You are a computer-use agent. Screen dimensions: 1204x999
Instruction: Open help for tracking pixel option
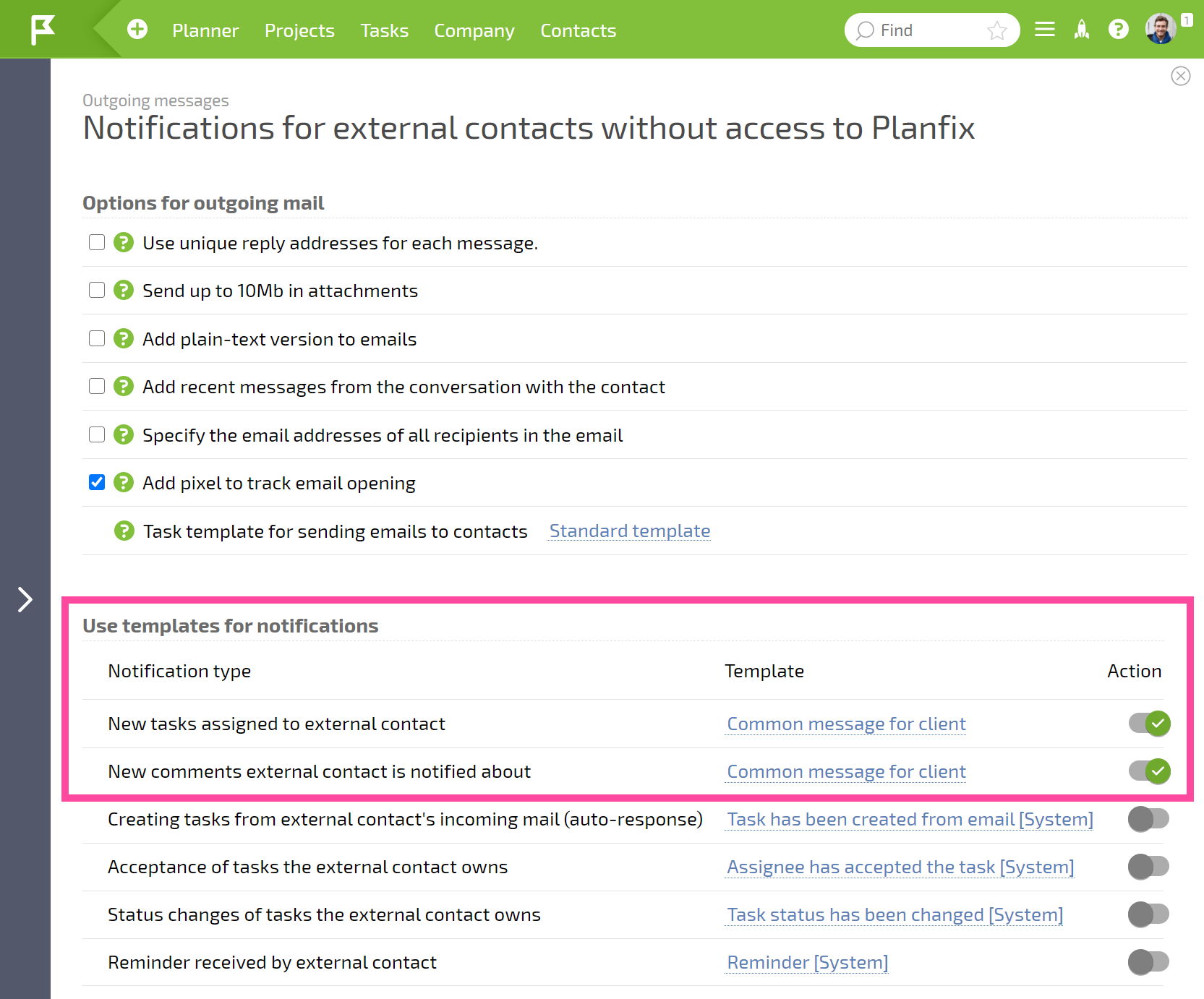click(124, 482)
